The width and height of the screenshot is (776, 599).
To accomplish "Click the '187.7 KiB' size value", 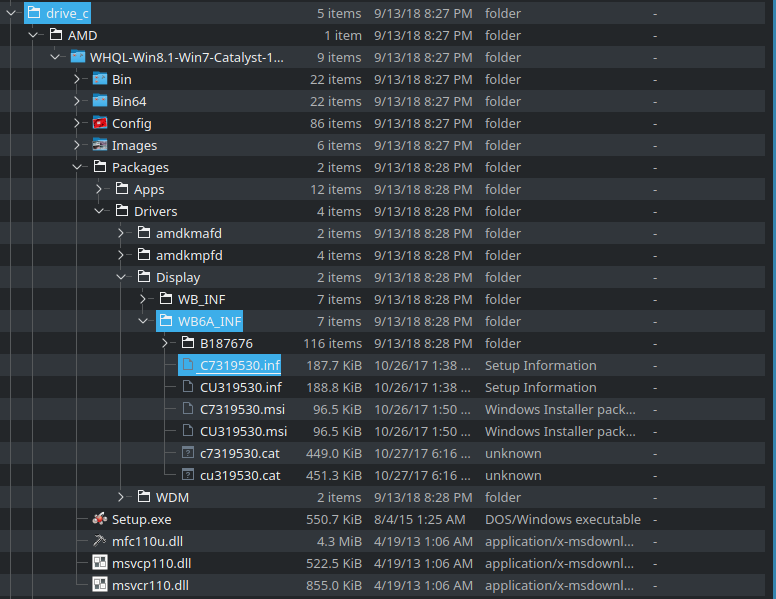I will pyautogui.click(x=334, y=365).
